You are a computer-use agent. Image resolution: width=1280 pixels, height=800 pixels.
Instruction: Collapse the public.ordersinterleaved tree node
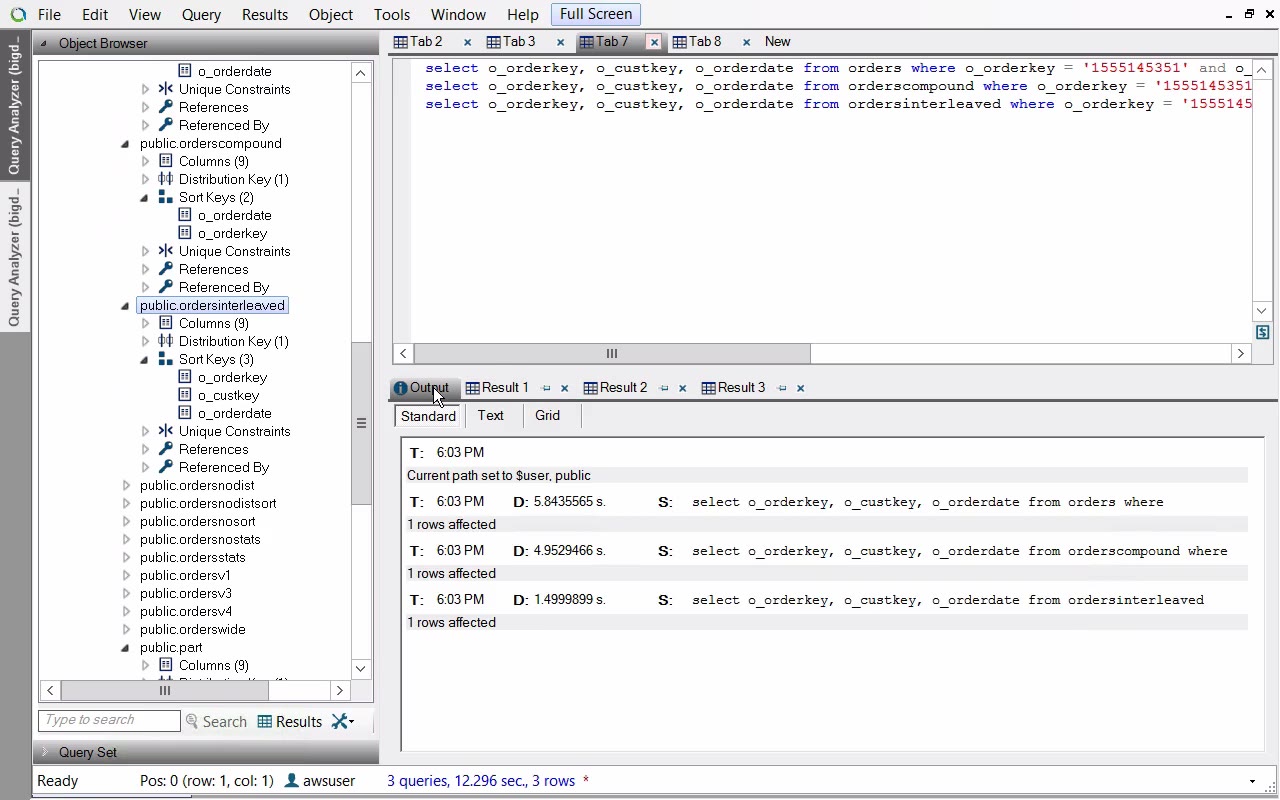(125, 306)
